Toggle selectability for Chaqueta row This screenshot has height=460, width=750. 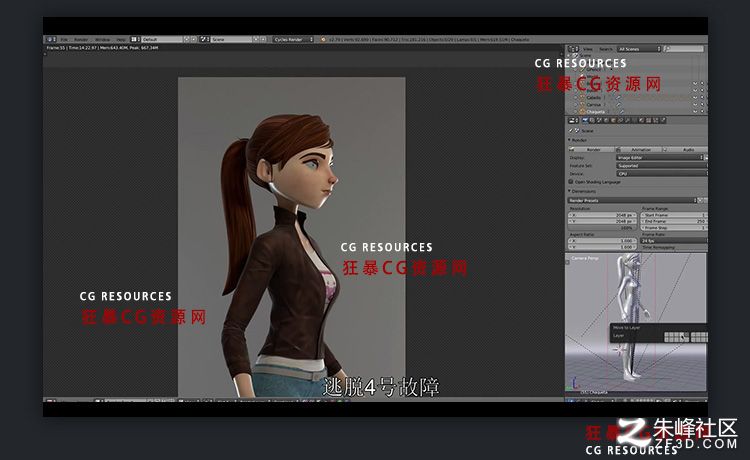(702, 111)
